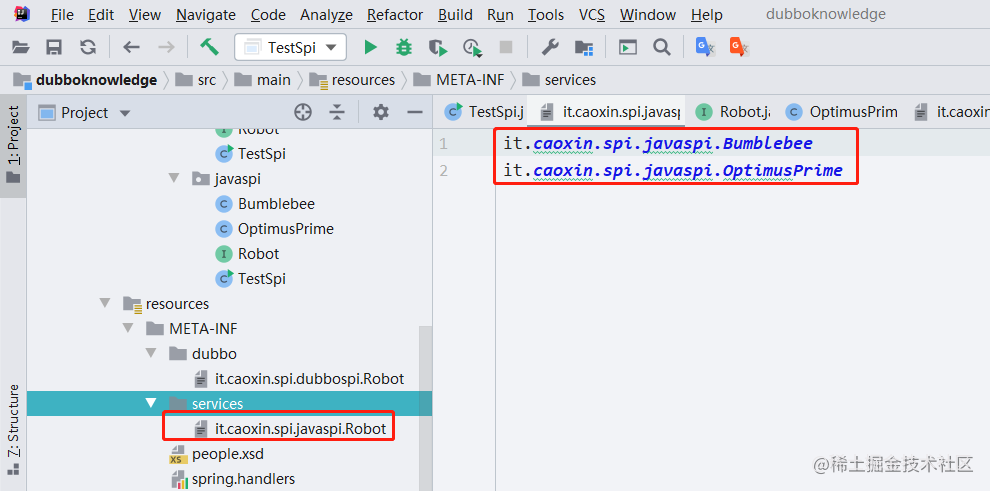Click the Back navigation arrow
The height and width of the screenshot is (491, 990).
[x=131, y=47]
